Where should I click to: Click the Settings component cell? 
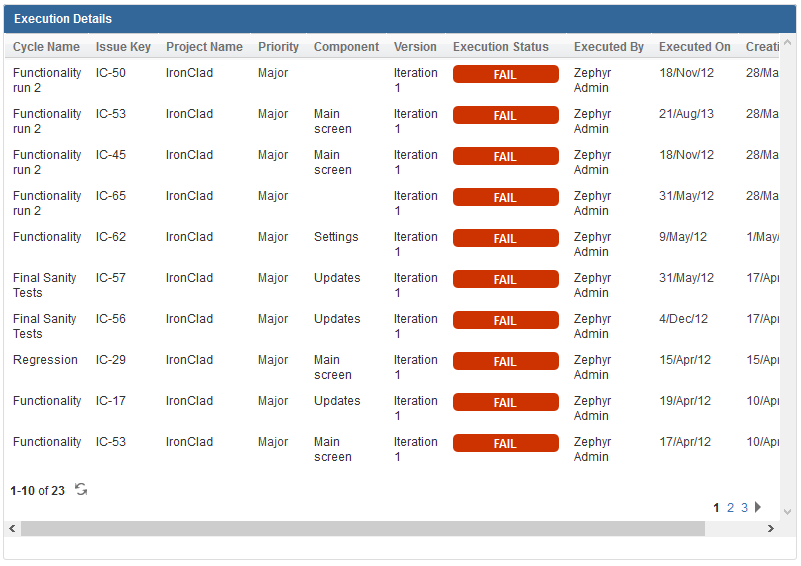click(336, 237)
